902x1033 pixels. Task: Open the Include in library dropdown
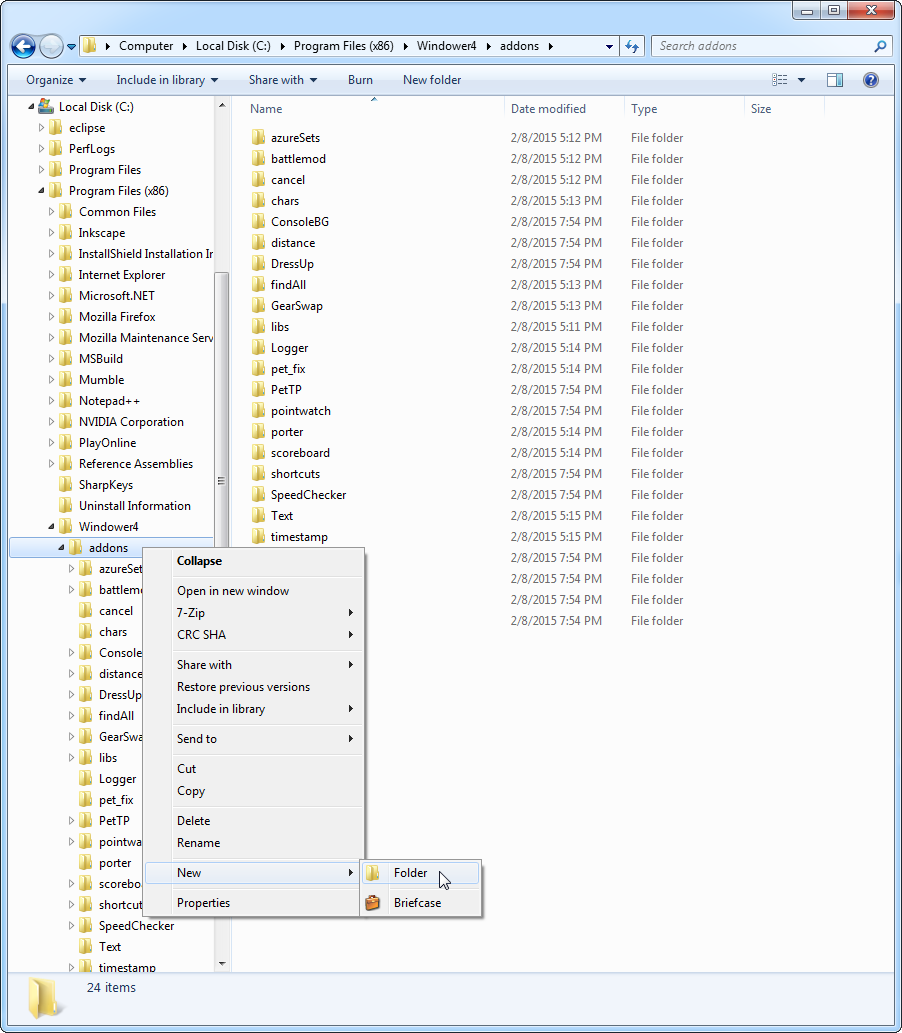pos(167,80)
